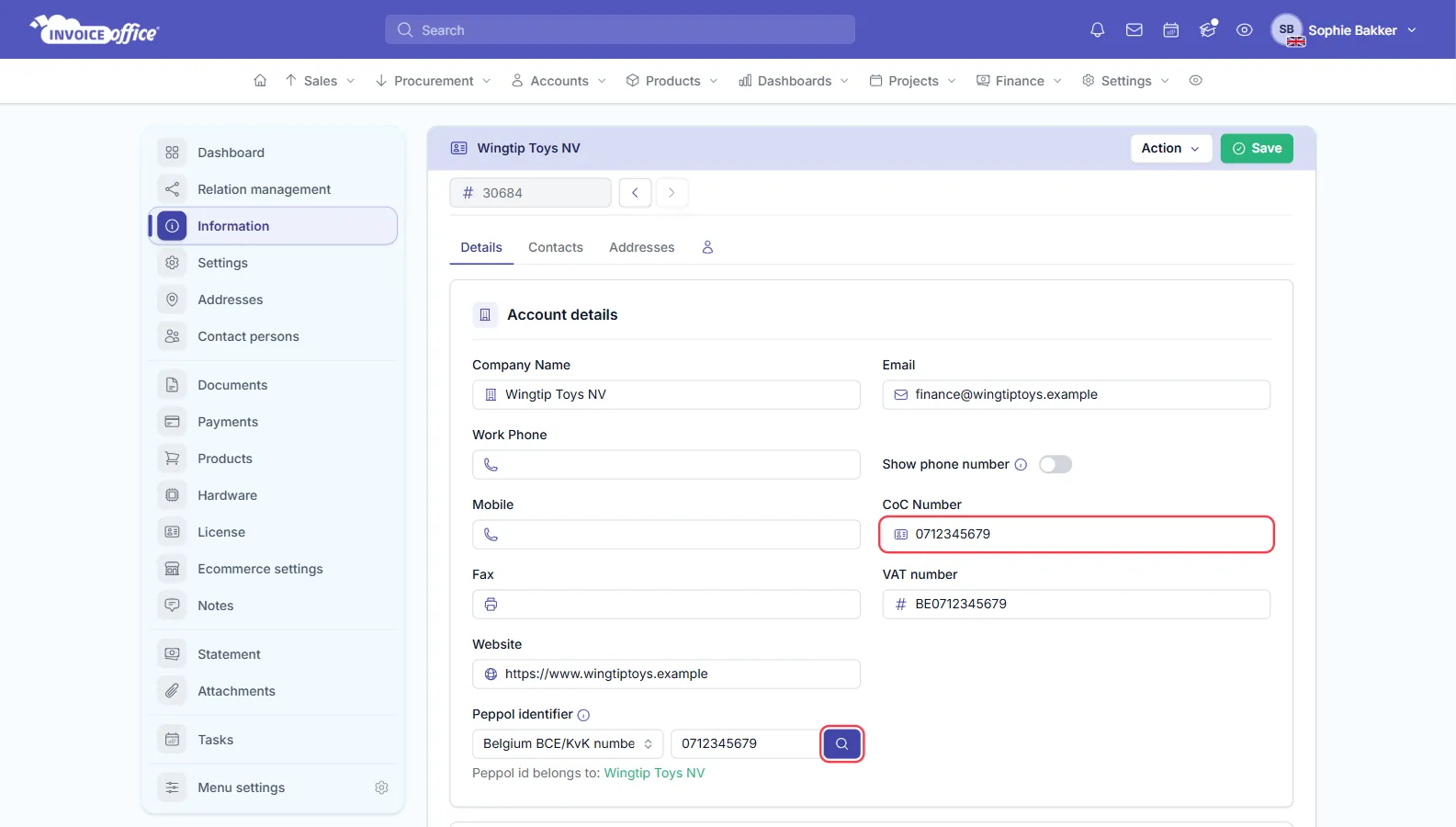Open the Action dropdown
Image resolution: width=1456 pixels, height=827 pixels.
[1170, 148]
